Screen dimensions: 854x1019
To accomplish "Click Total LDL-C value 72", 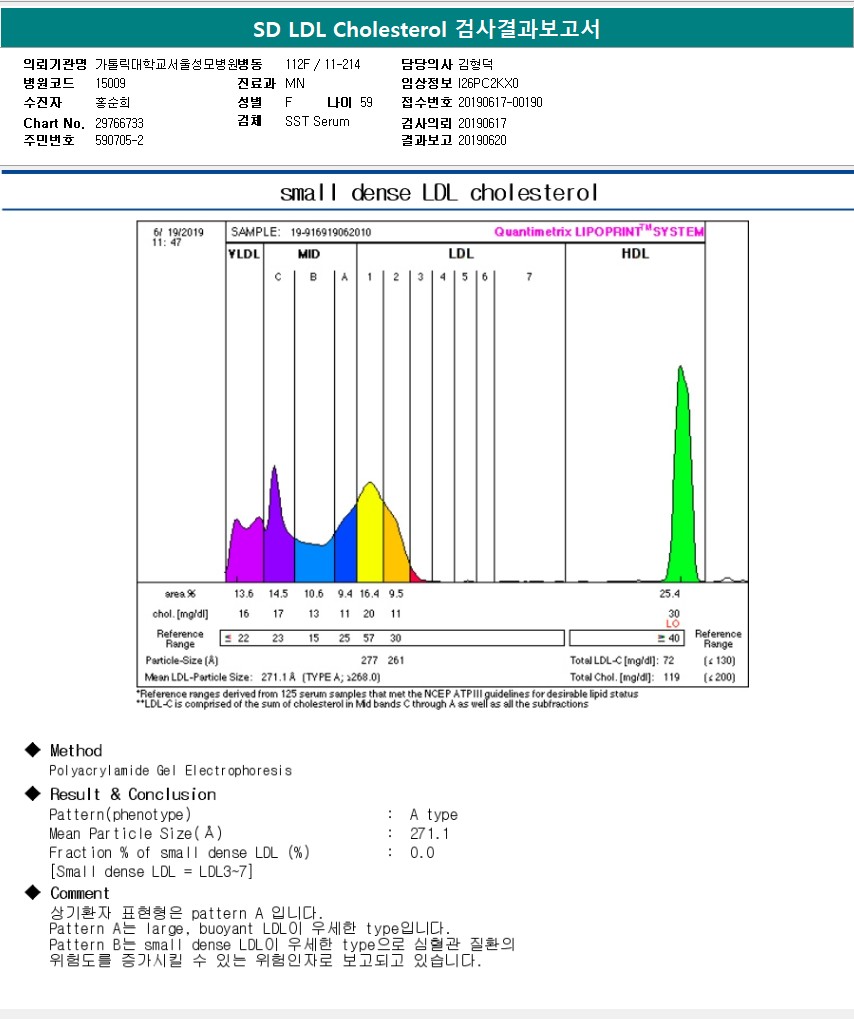I will 668,660.
